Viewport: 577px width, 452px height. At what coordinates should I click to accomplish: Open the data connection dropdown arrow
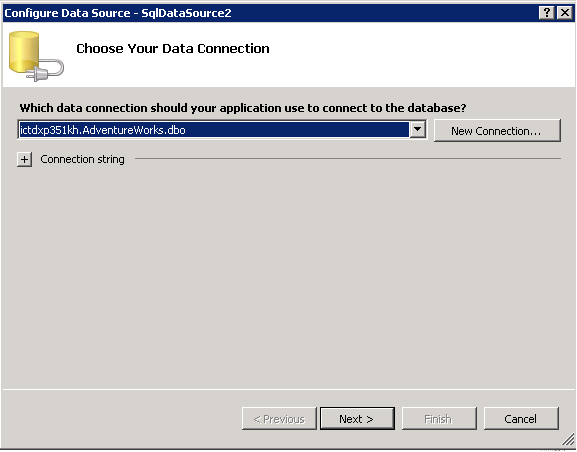tap(418, 129)
